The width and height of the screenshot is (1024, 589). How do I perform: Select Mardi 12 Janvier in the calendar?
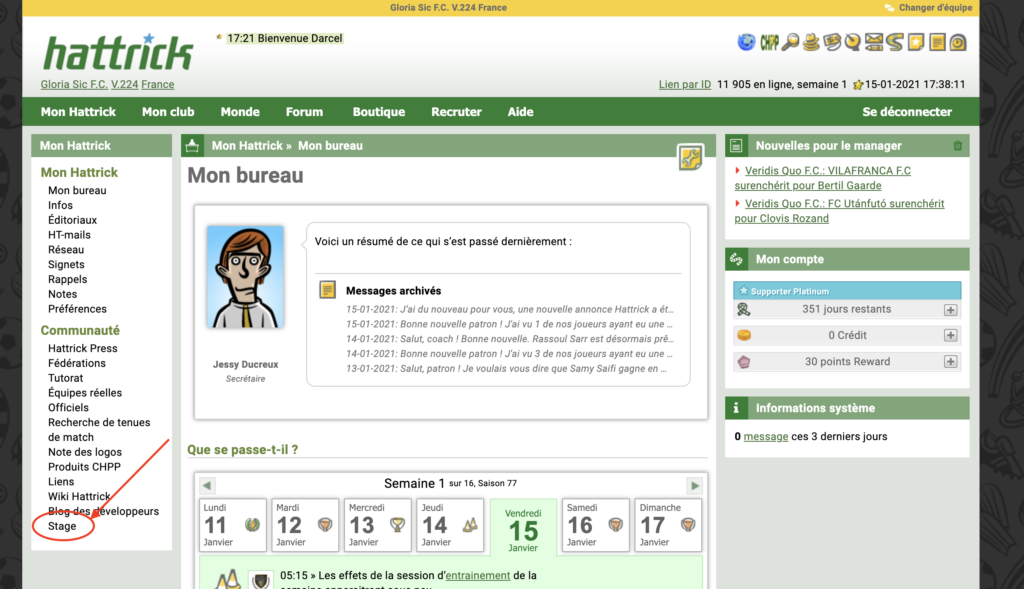click(304, 526)
